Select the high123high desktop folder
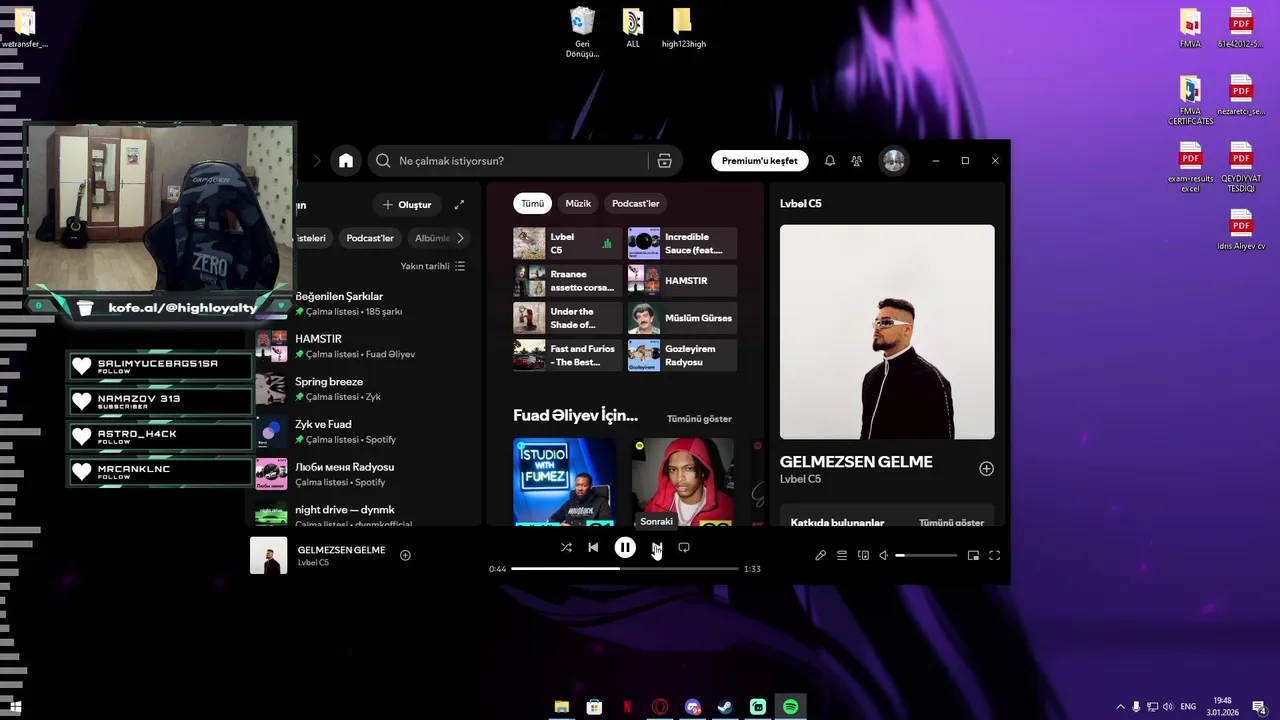The height and width of the screenshot is (720, 1280). (x=683, y=28)
